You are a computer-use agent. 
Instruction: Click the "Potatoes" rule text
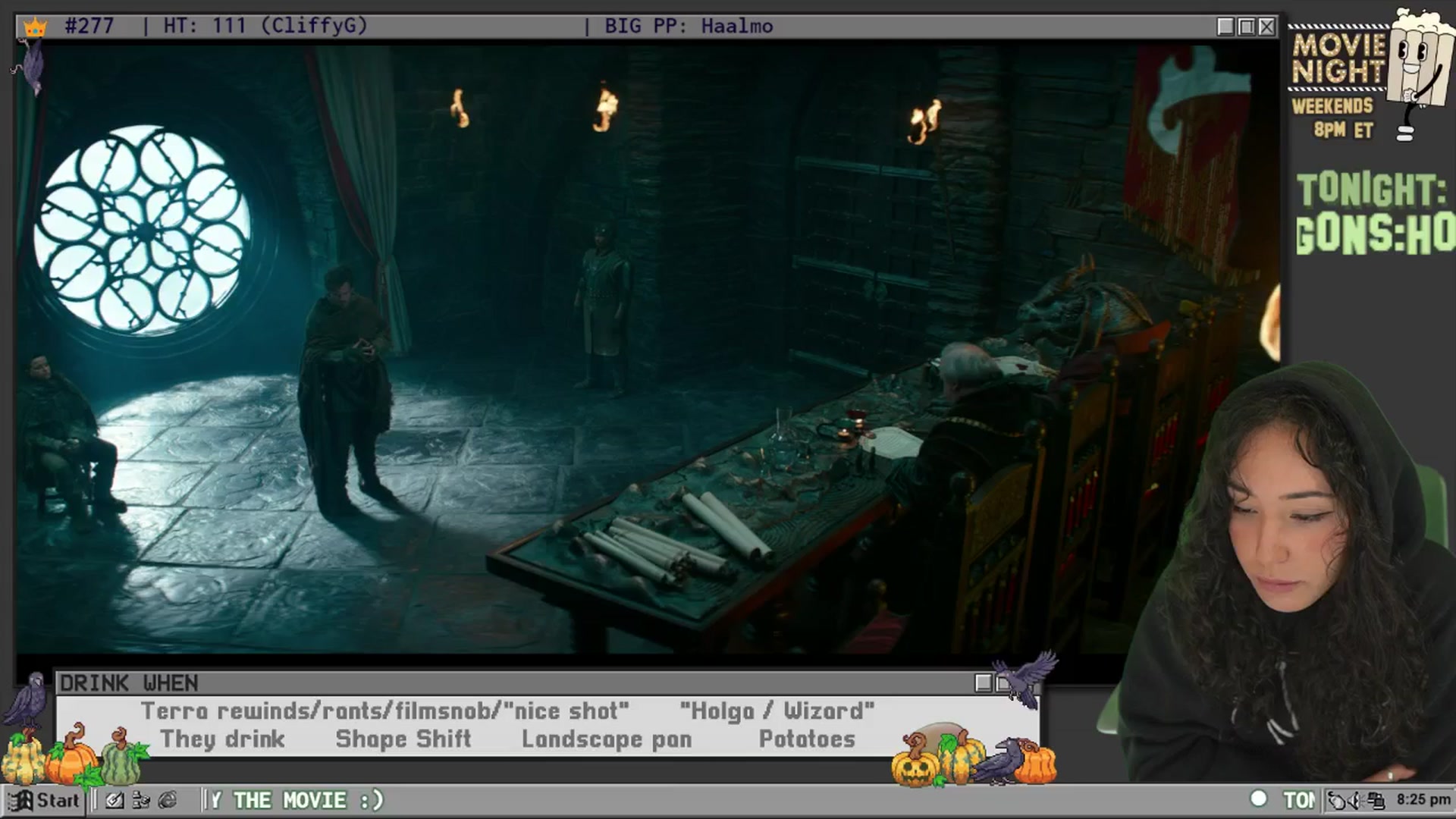(807, 739)
